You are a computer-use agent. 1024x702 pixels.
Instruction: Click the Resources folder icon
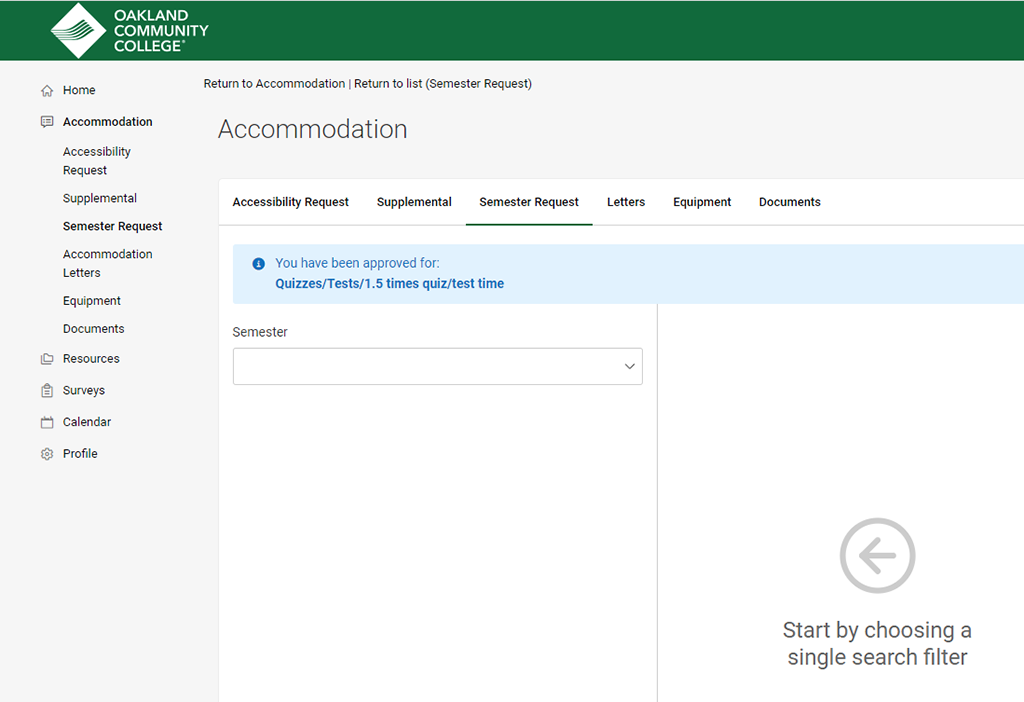point(47,359)
